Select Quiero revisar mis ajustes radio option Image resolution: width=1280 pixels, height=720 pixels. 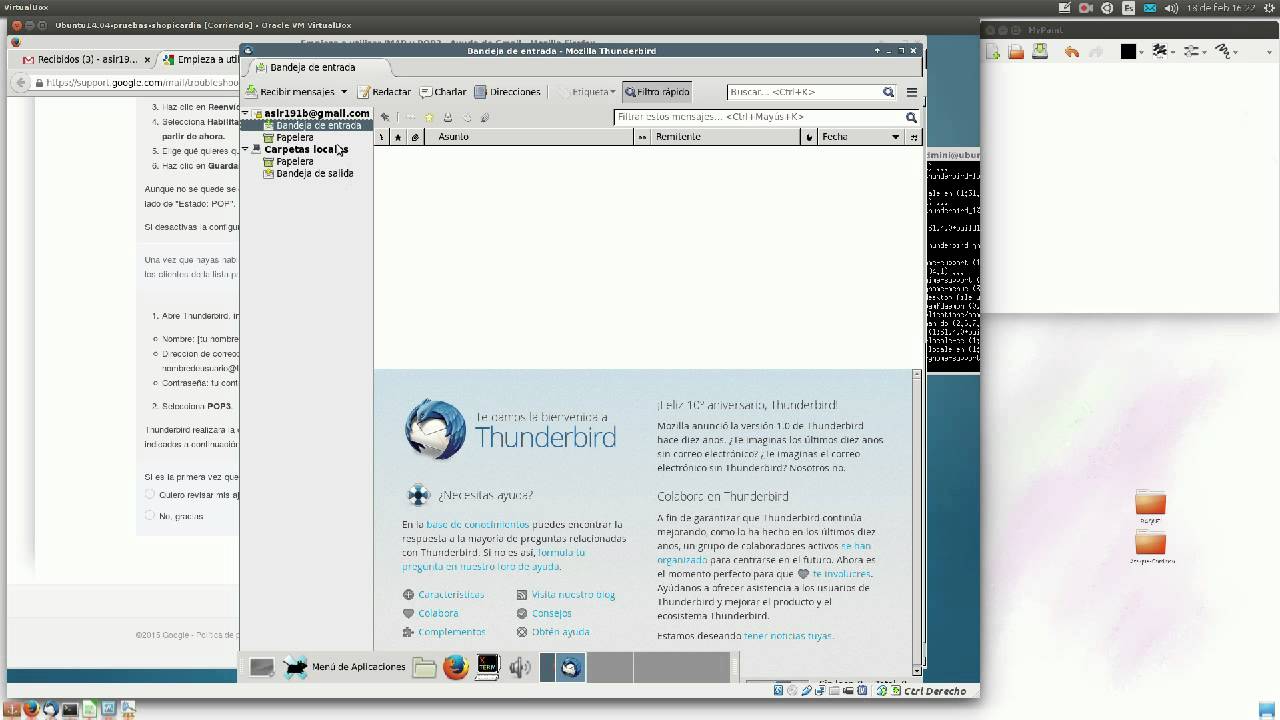(150, 494)
